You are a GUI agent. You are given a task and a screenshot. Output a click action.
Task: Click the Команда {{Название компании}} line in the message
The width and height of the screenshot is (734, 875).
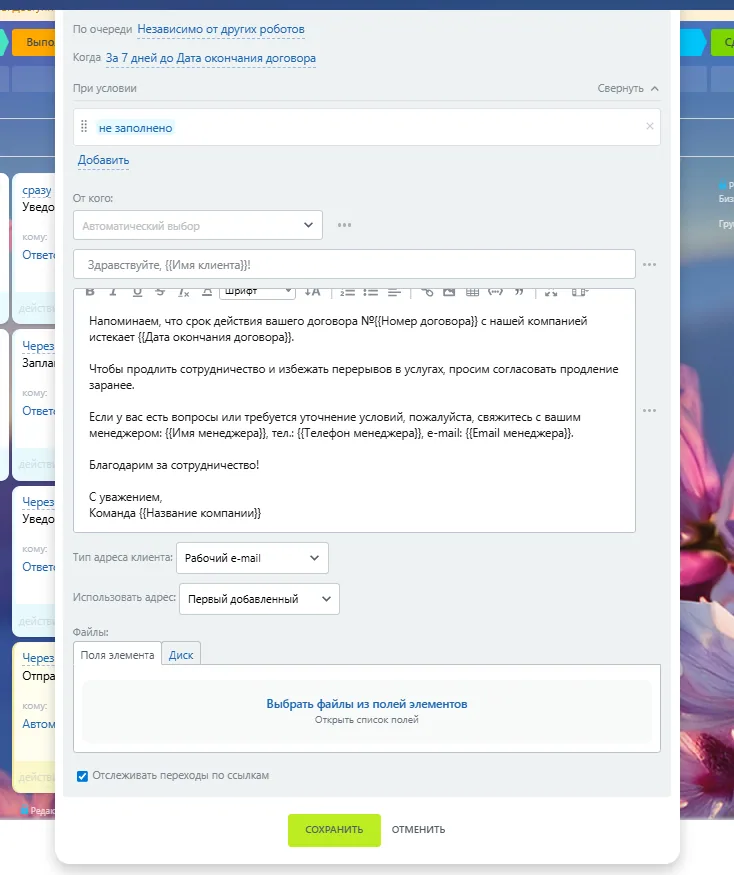click(x=175, y=513)
